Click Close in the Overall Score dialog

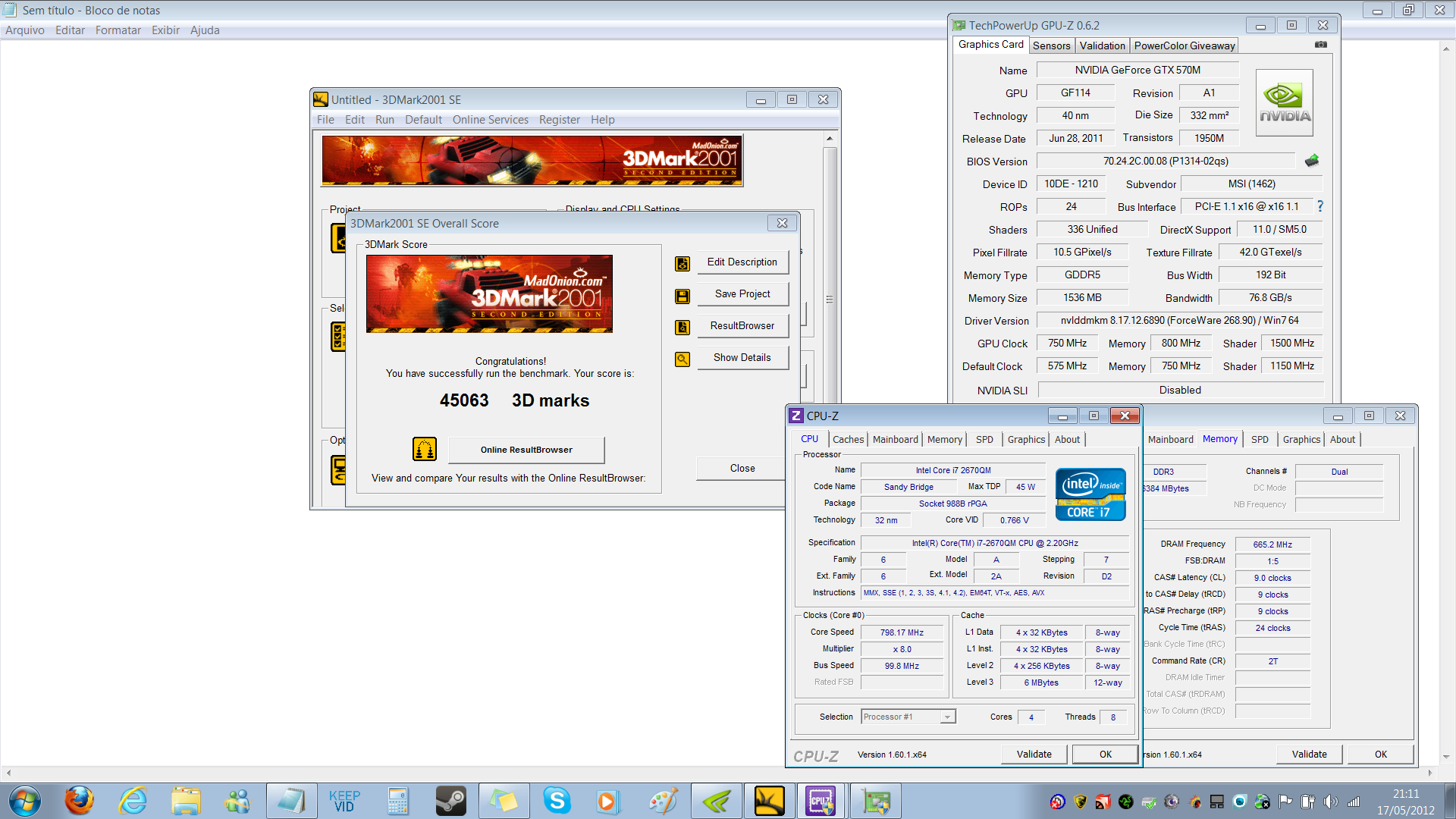point(742,469)
